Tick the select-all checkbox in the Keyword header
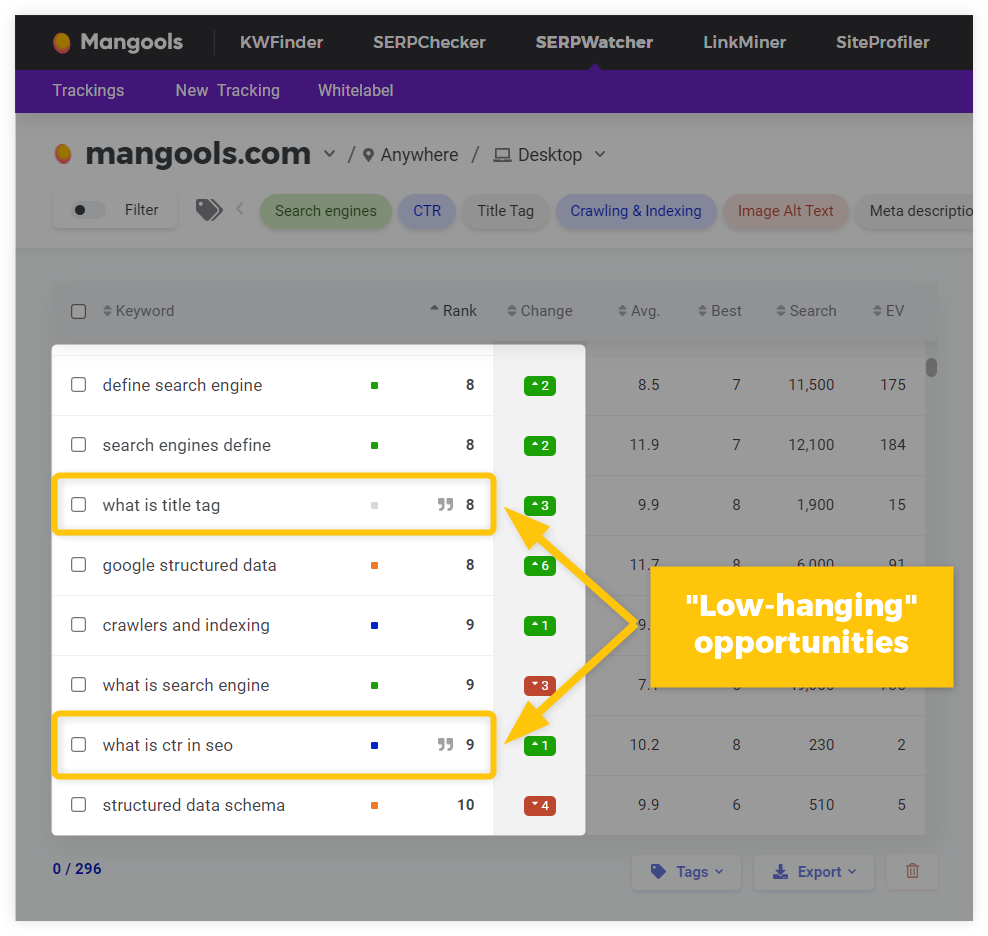Image resolution: width=988 pixels, height=936 pixels. [79, 311]
